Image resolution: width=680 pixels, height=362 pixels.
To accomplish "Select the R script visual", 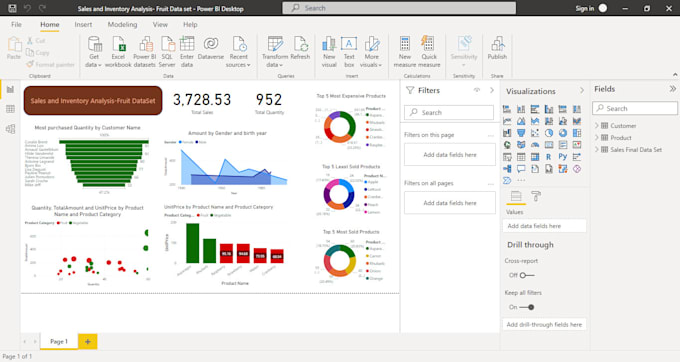I will [x=549, y=157].
